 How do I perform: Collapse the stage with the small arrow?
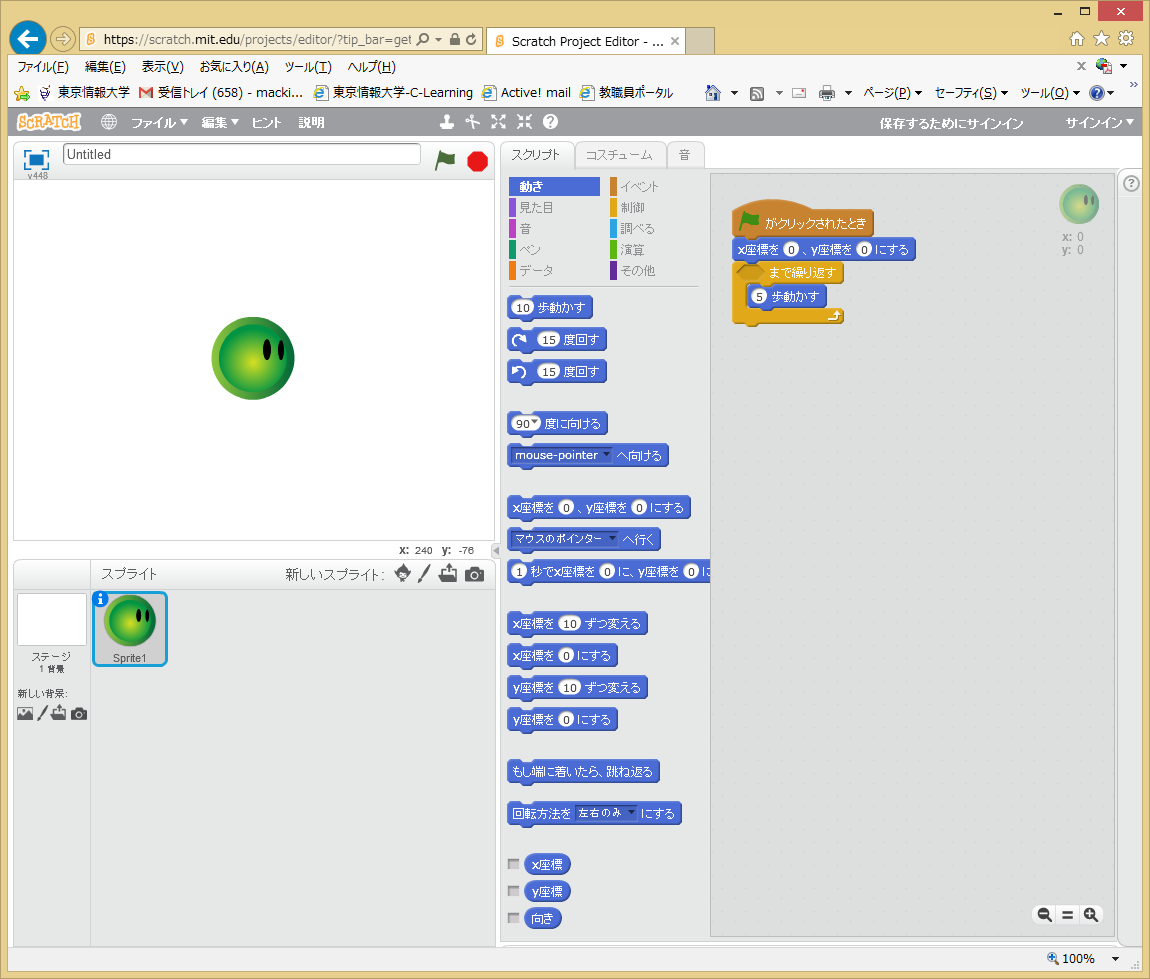pos(496,551)
